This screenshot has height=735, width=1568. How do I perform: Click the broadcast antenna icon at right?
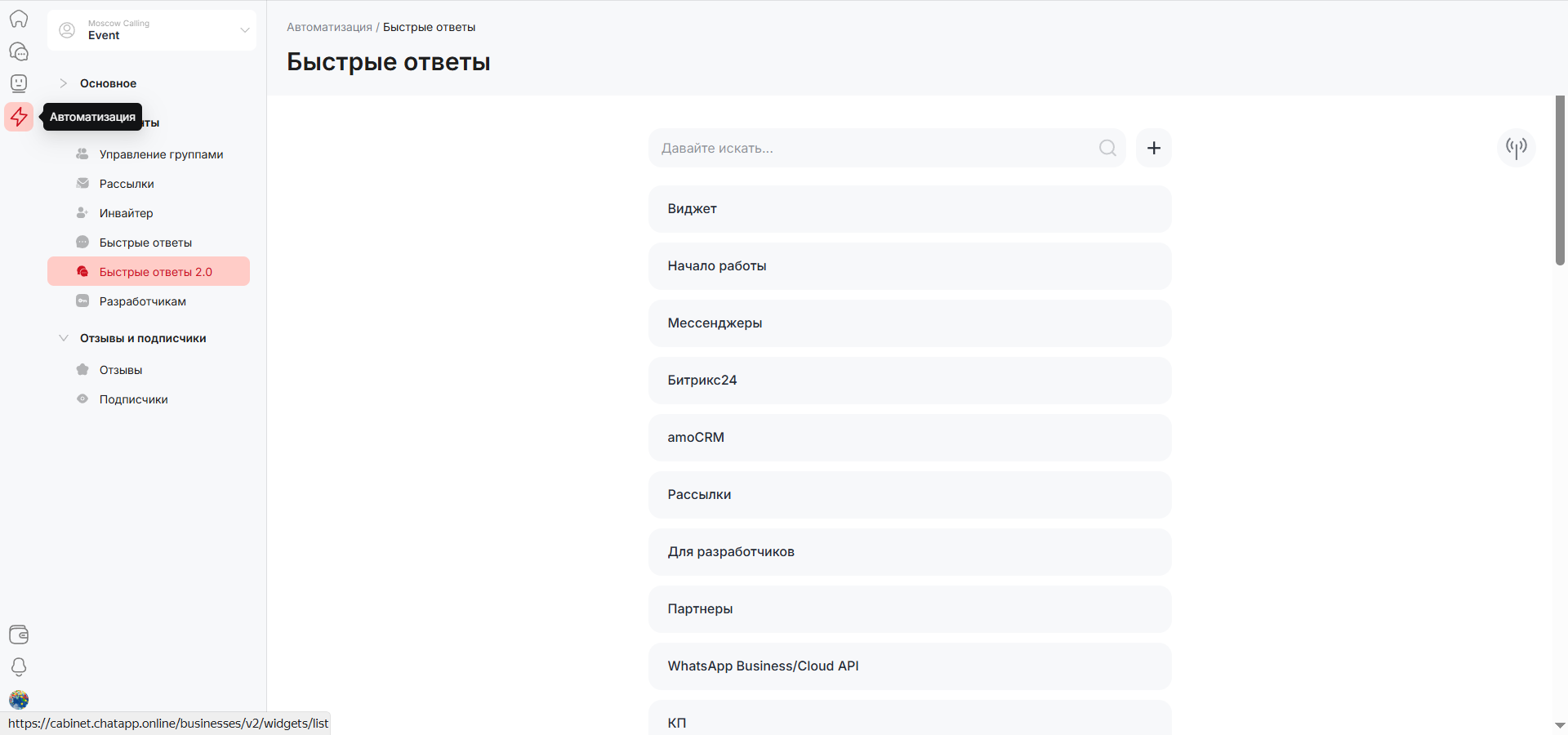point(1516,148)
